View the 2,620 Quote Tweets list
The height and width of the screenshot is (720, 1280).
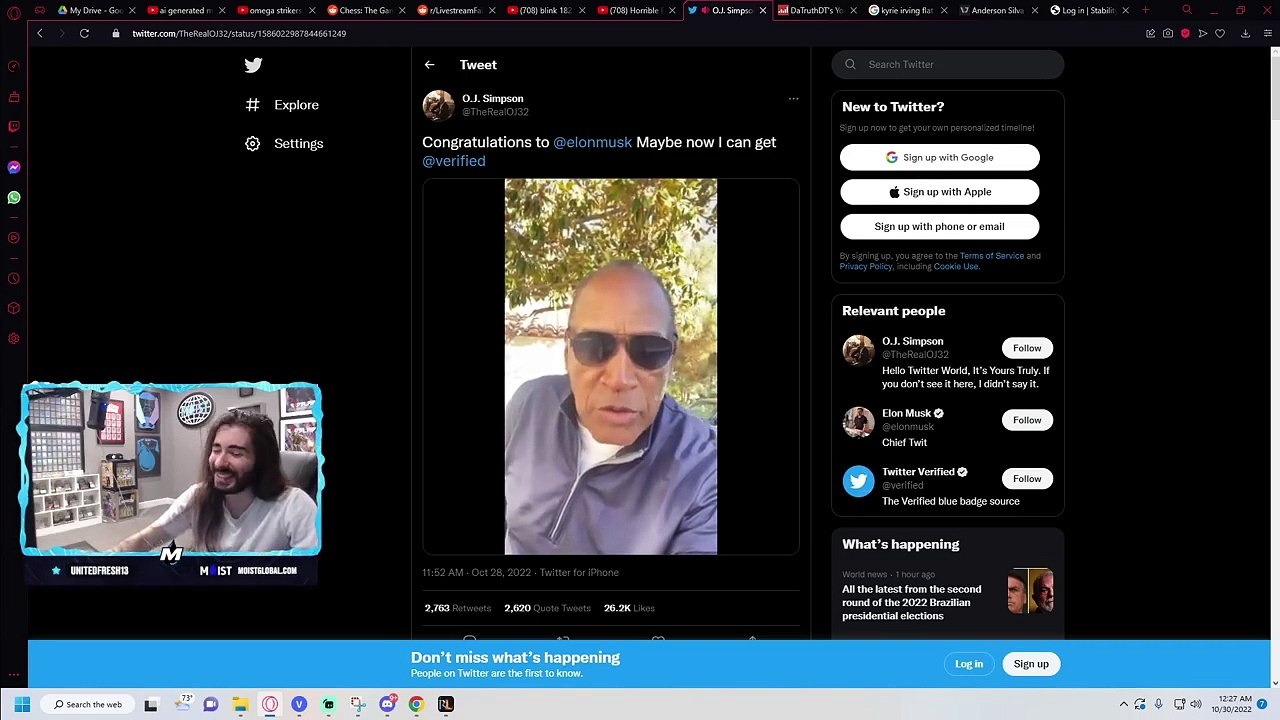pos(547,608)
